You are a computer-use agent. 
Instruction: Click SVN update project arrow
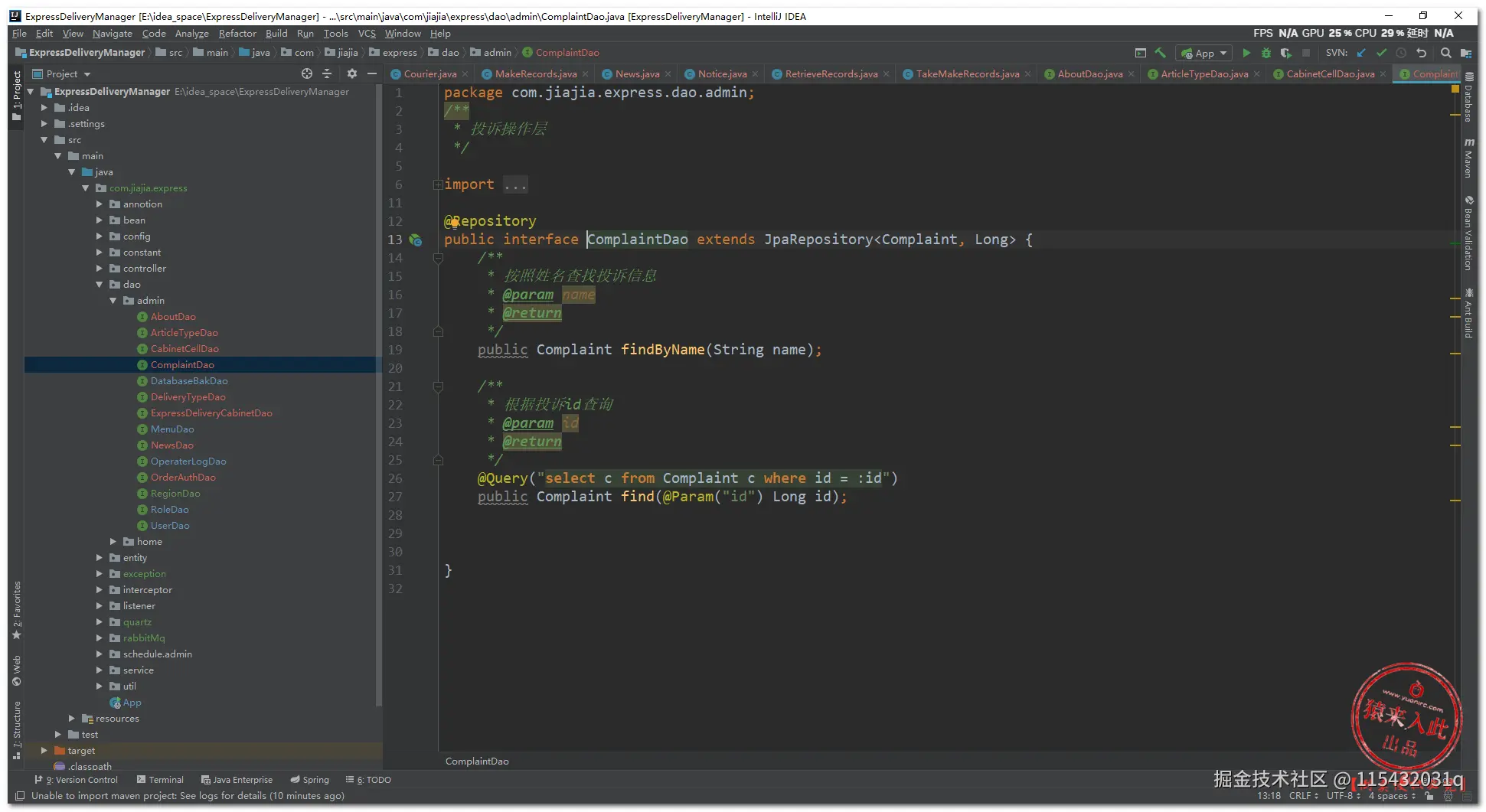coord(1361,53)
